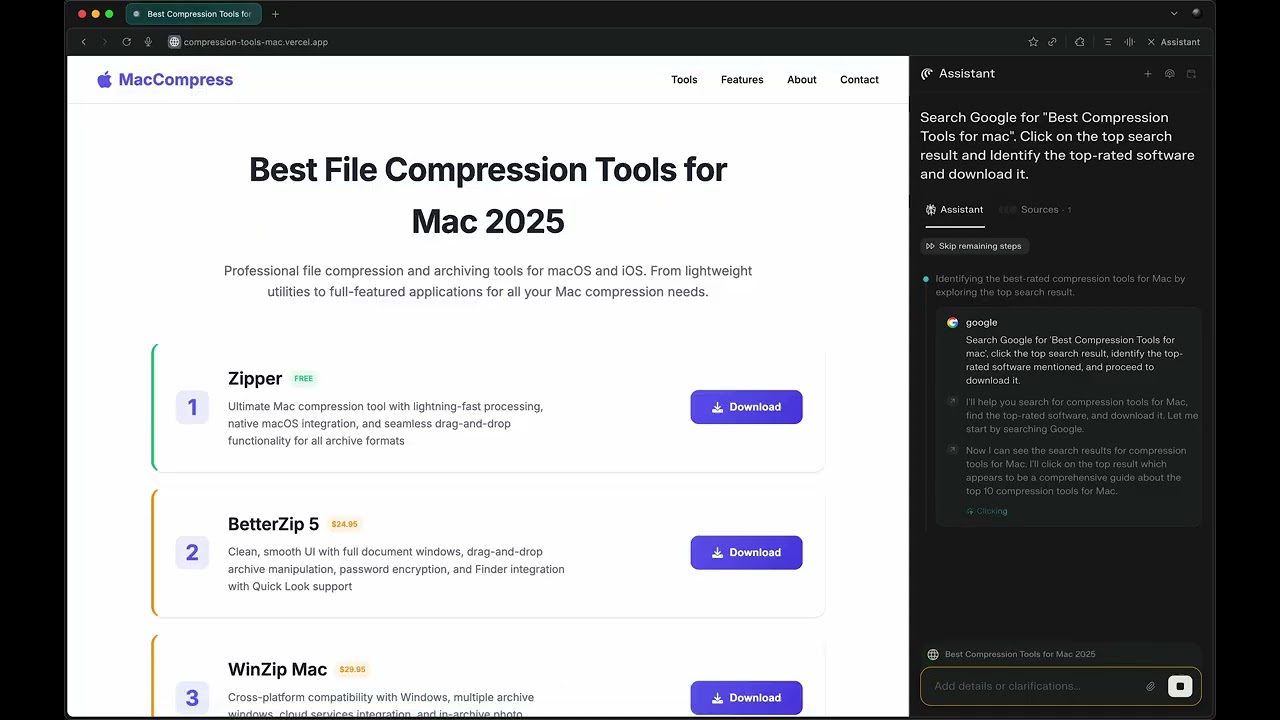Click the globe site info icon

[x=174, y=42]
